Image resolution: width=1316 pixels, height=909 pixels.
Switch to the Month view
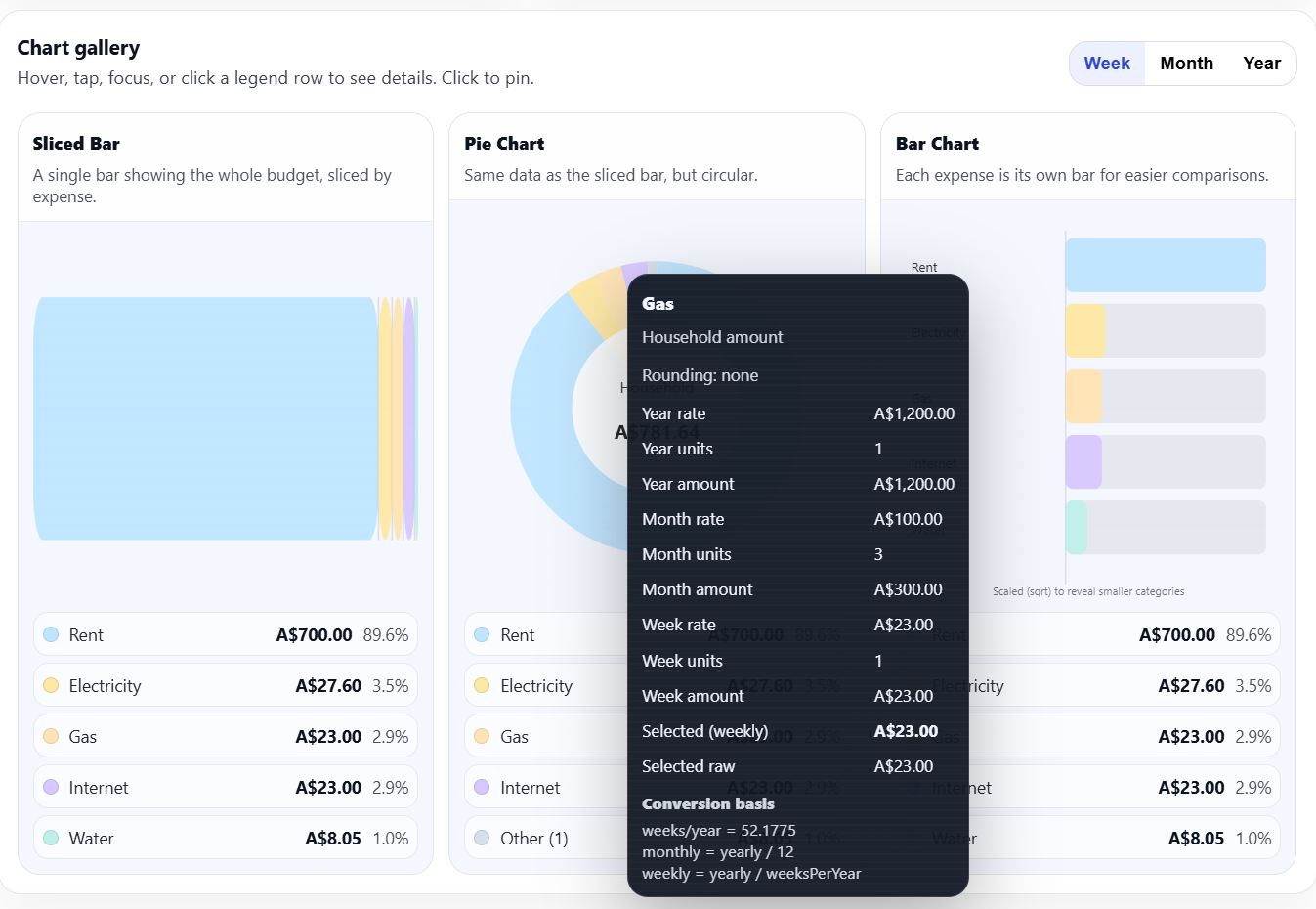(x=1185, y=63)
